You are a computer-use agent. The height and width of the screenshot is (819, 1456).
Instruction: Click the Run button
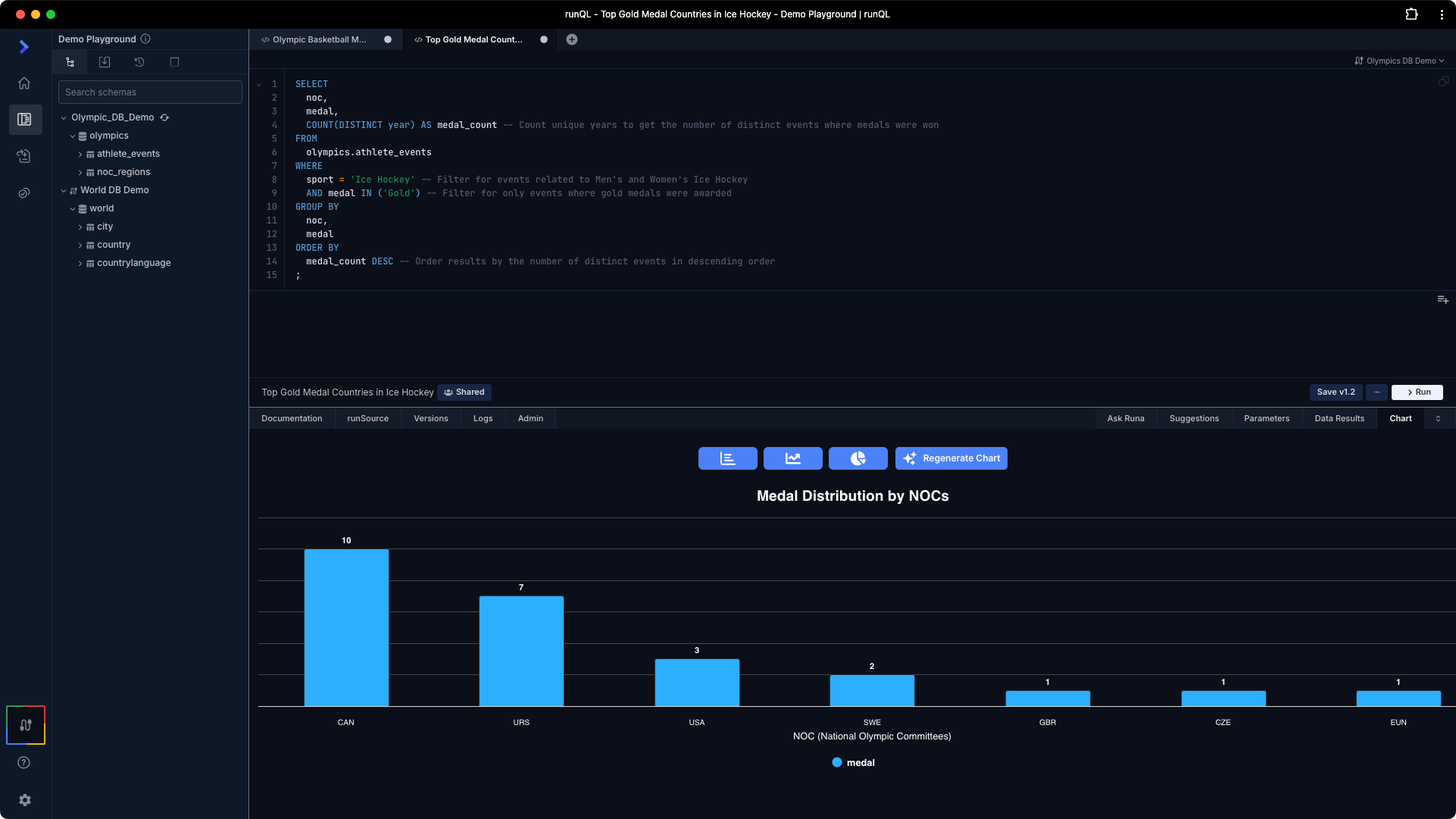coord(1417,392)
